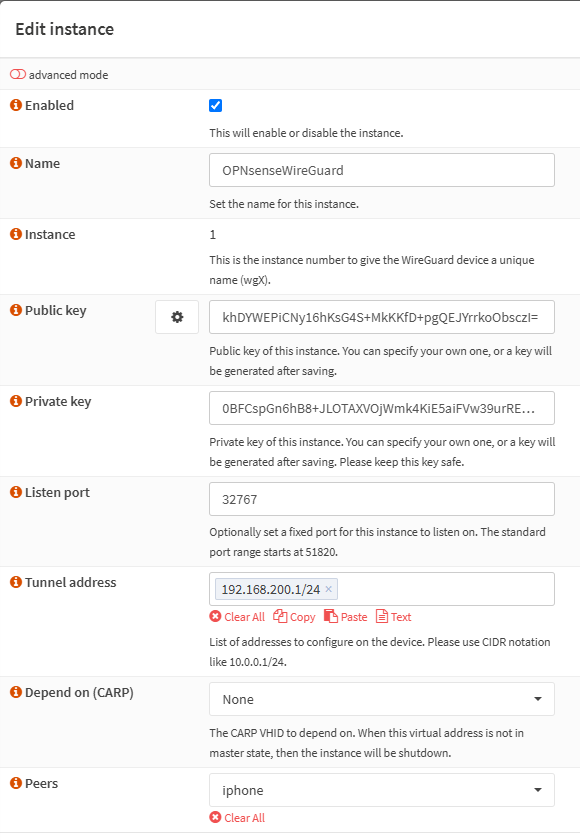The width and height of the screenshot is (580, 840).
Task: Switch tunnel address to Text view
Action: (x=394, y=617)
